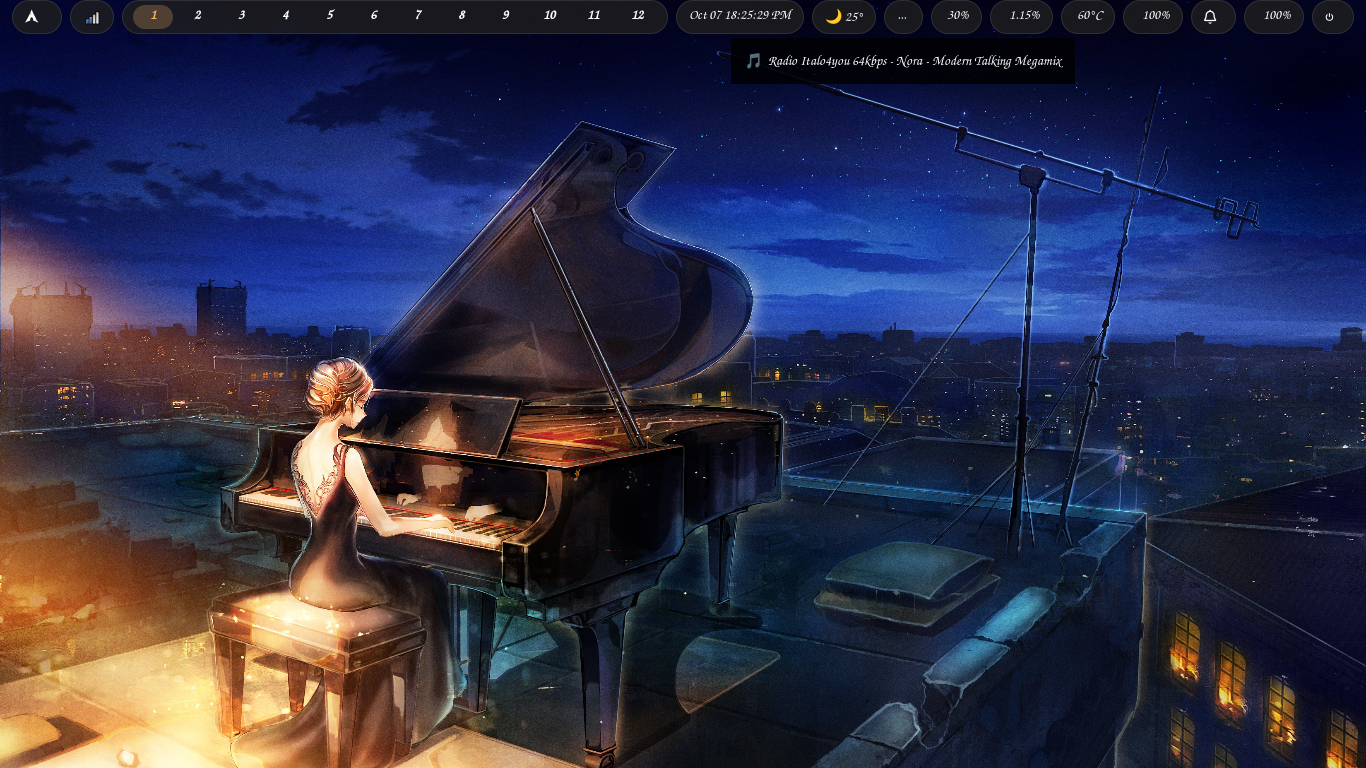The image size is (1366, 768).
Task: Click the 100% module beside power icon
Action: point(1274,17)
